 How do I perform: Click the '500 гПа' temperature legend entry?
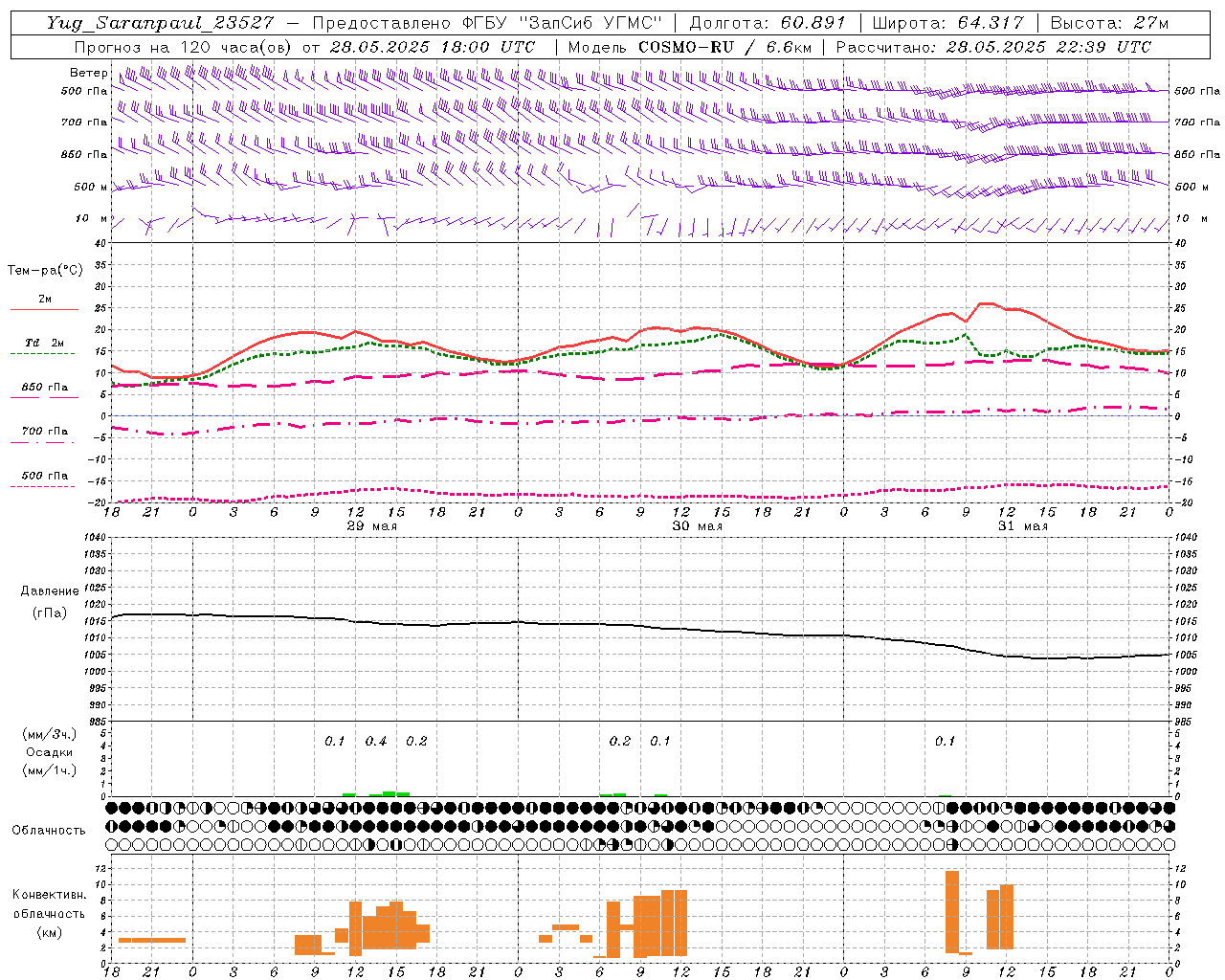click(45, 475)
